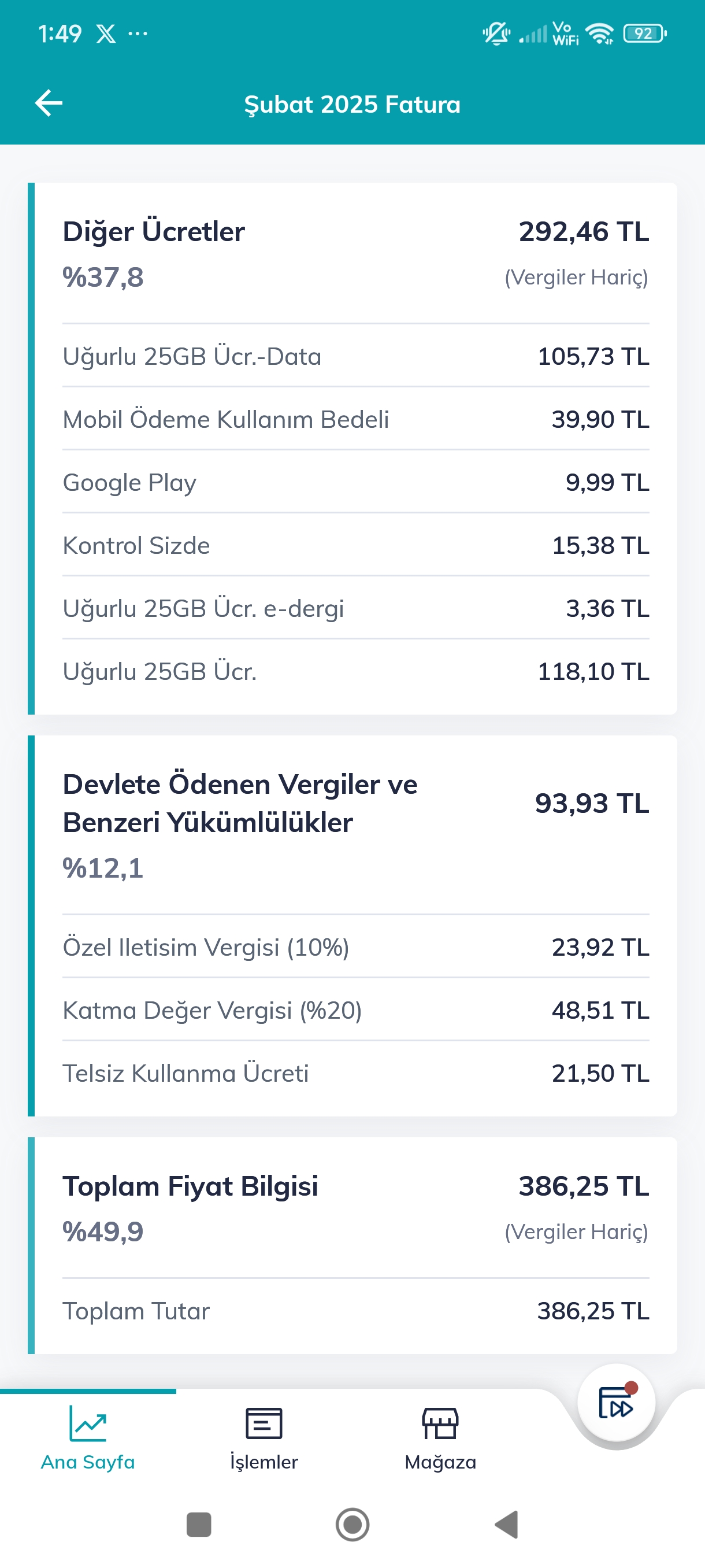Tap the Ana Sayfa chart icon
Screen dimensions: 705x1568
(88, 1423)
